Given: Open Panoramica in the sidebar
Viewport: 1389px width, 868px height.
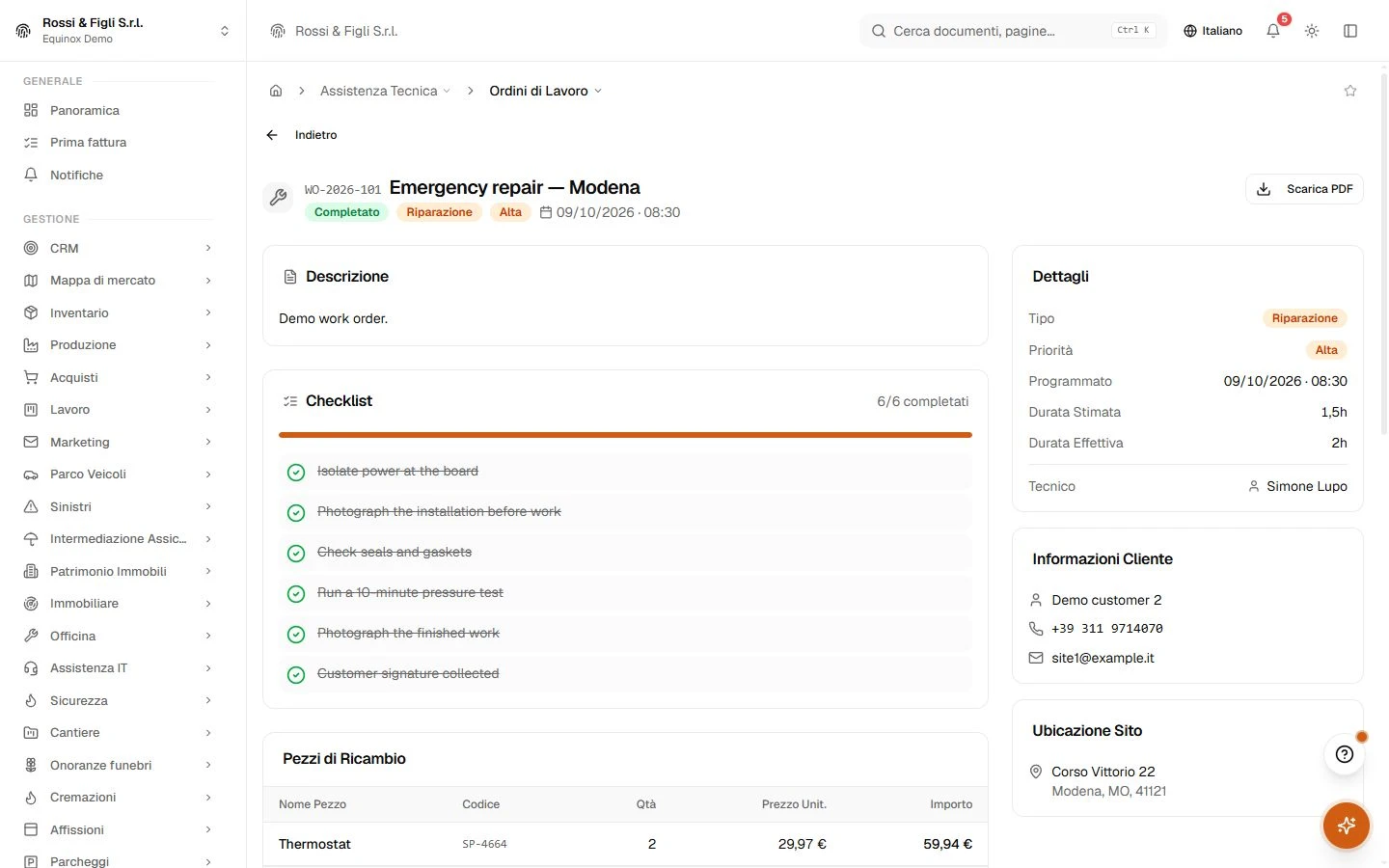Looking at the screenshot, I should click(x=118, y=110).
